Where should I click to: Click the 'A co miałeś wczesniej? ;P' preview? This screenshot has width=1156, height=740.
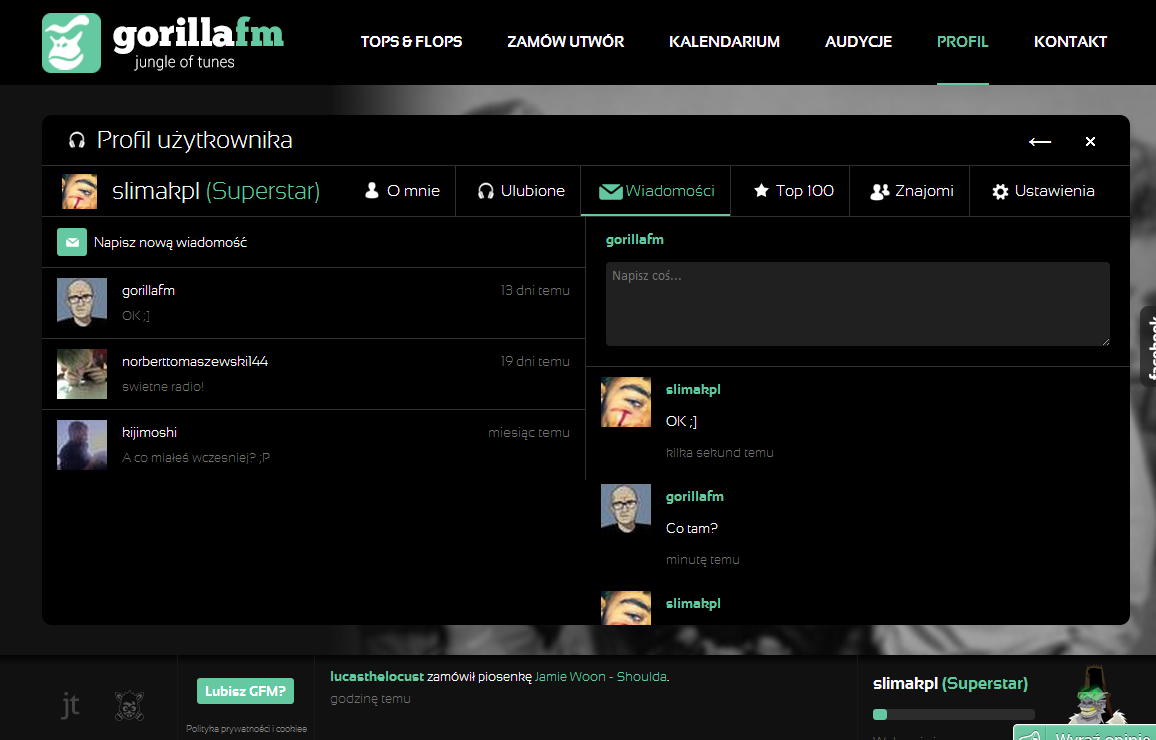[196, 458]
